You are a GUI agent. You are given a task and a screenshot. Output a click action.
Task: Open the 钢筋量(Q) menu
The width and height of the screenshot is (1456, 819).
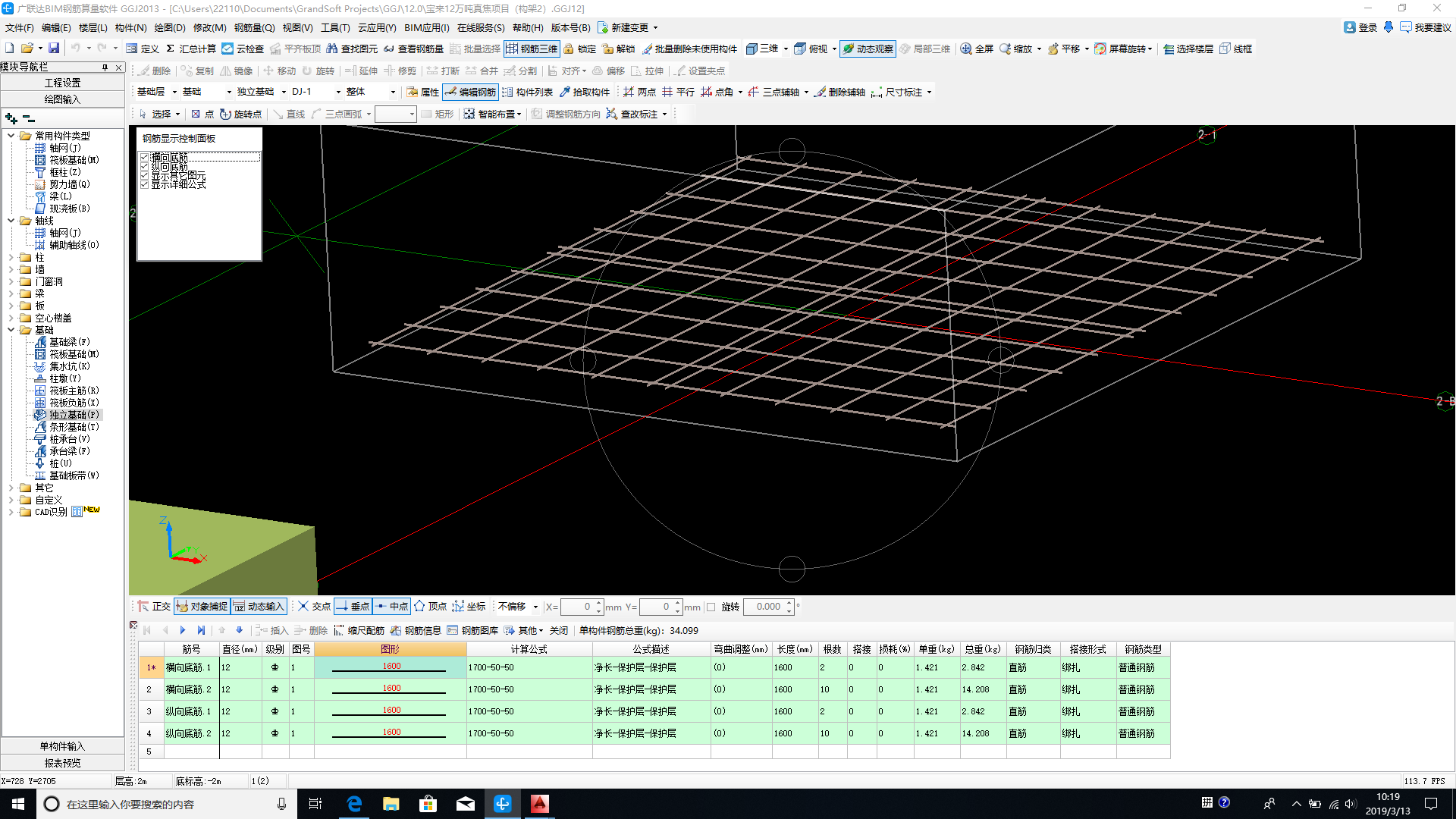point(254,27)
